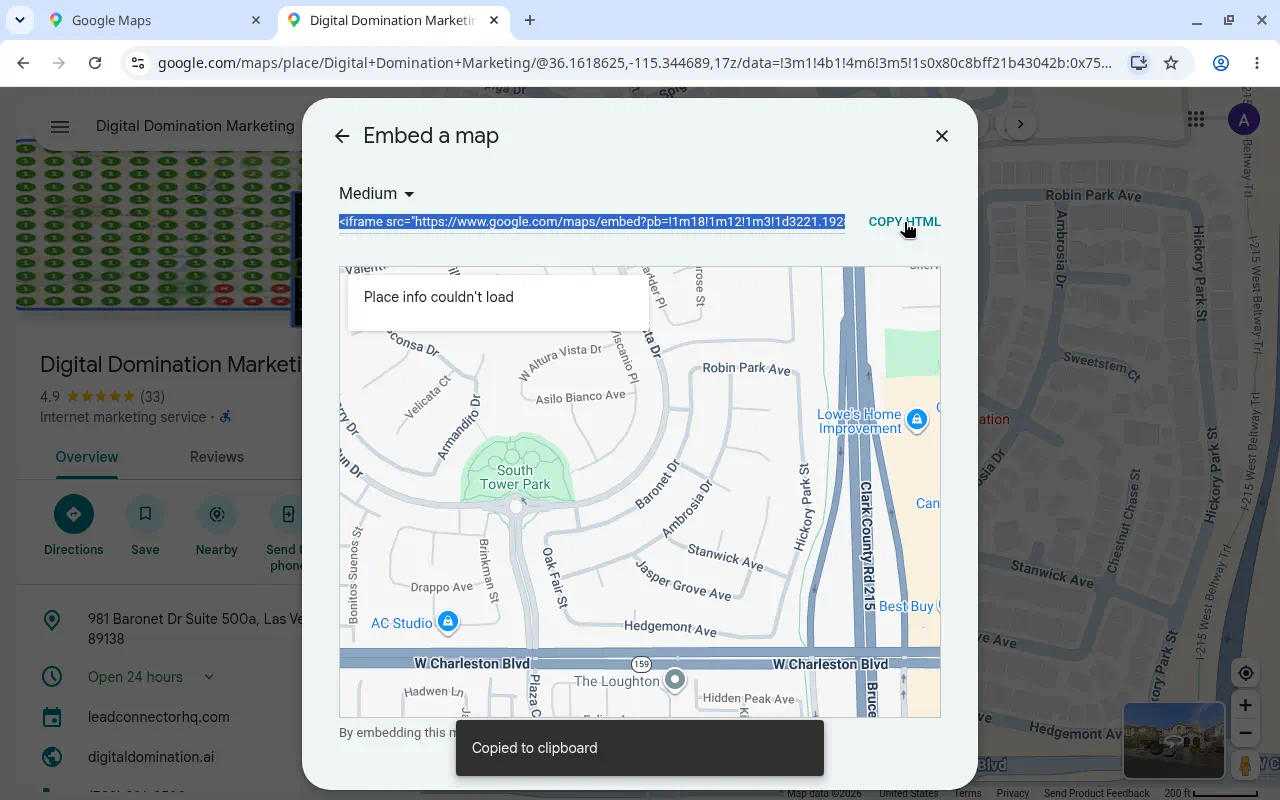The width and height of the screenshot is (1280, 800).
Task: Select the iframe embed code field
Action: point(592,222)
